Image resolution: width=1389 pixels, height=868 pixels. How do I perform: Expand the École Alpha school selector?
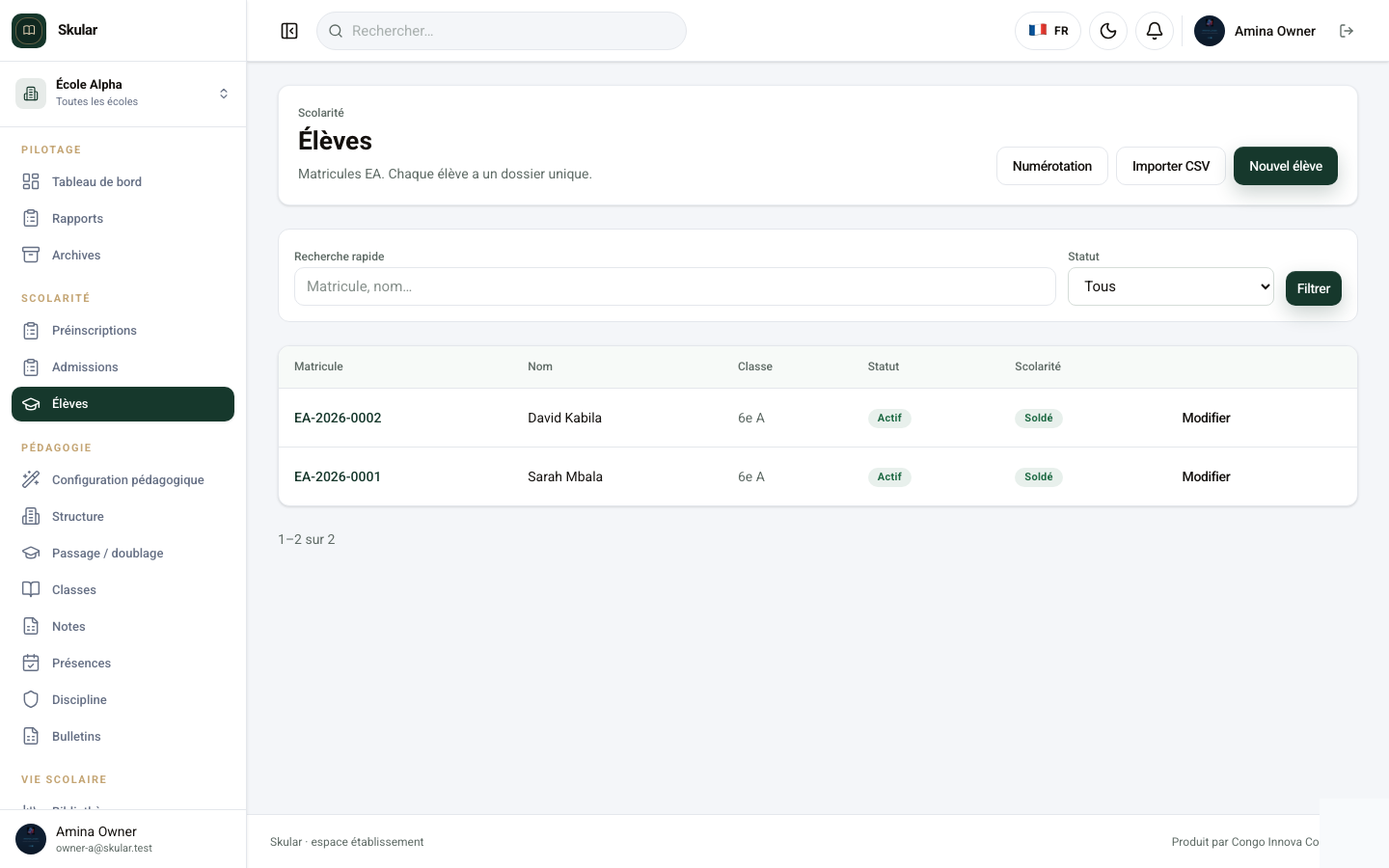(x=123, y=94)
